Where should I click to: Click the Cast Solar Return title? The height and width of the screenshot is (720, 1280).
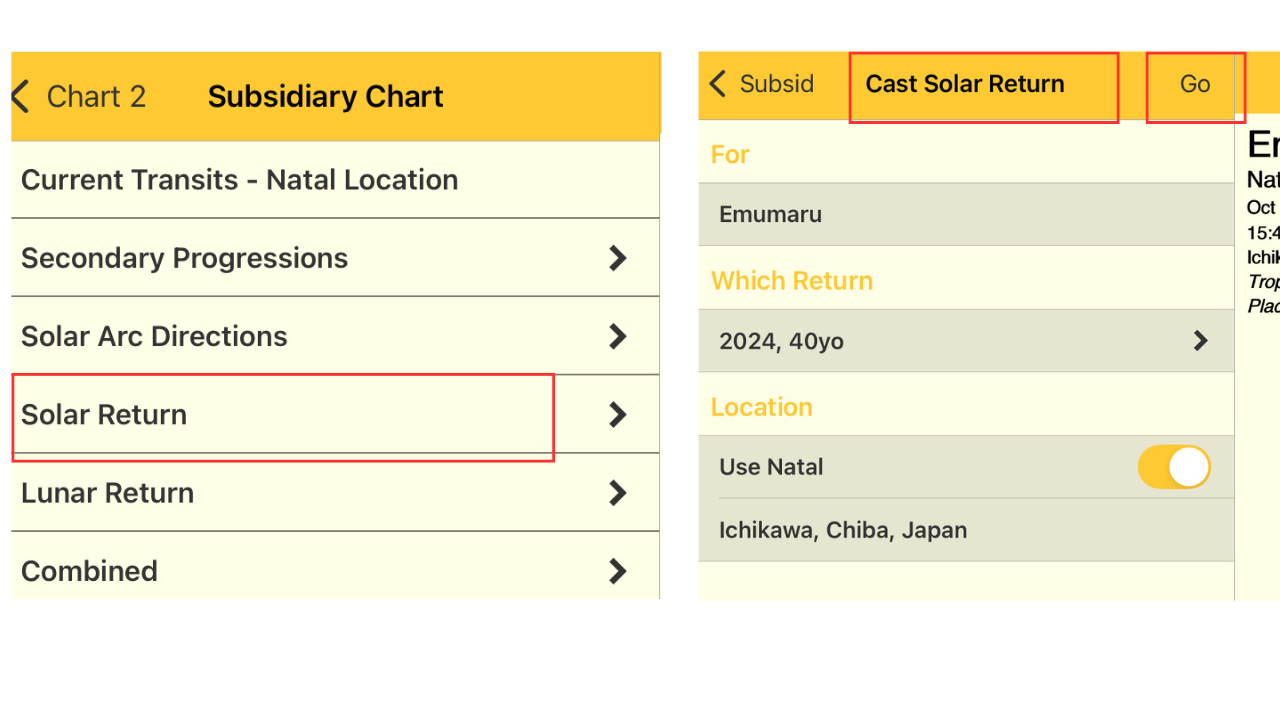click(x=965, y=84)
